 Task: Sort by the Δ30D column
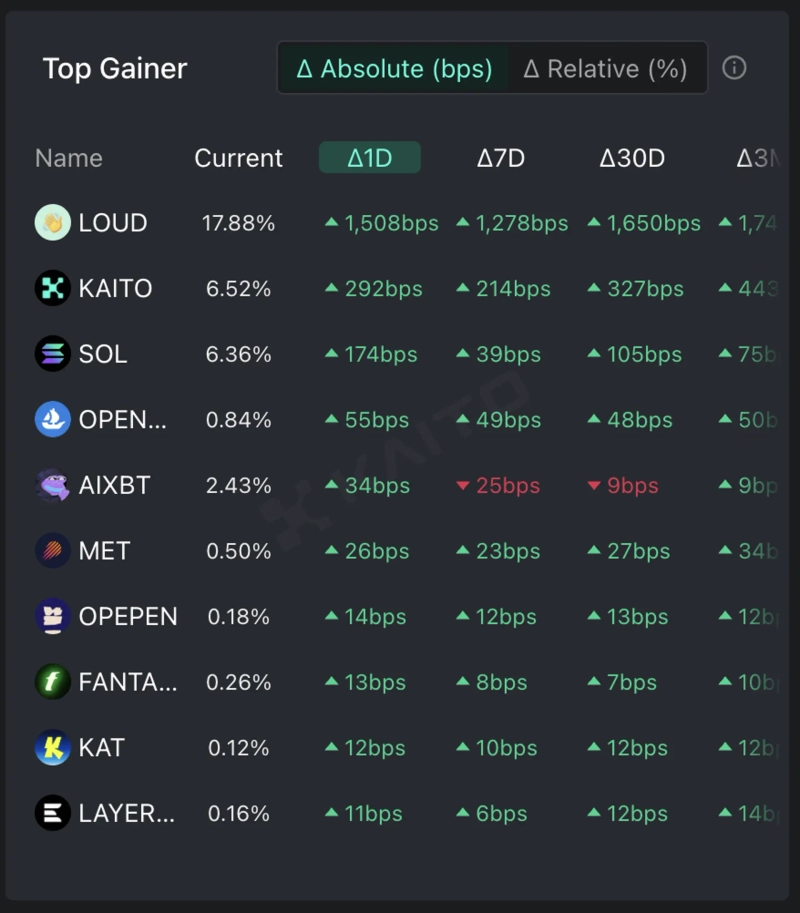tap(632, 158)
